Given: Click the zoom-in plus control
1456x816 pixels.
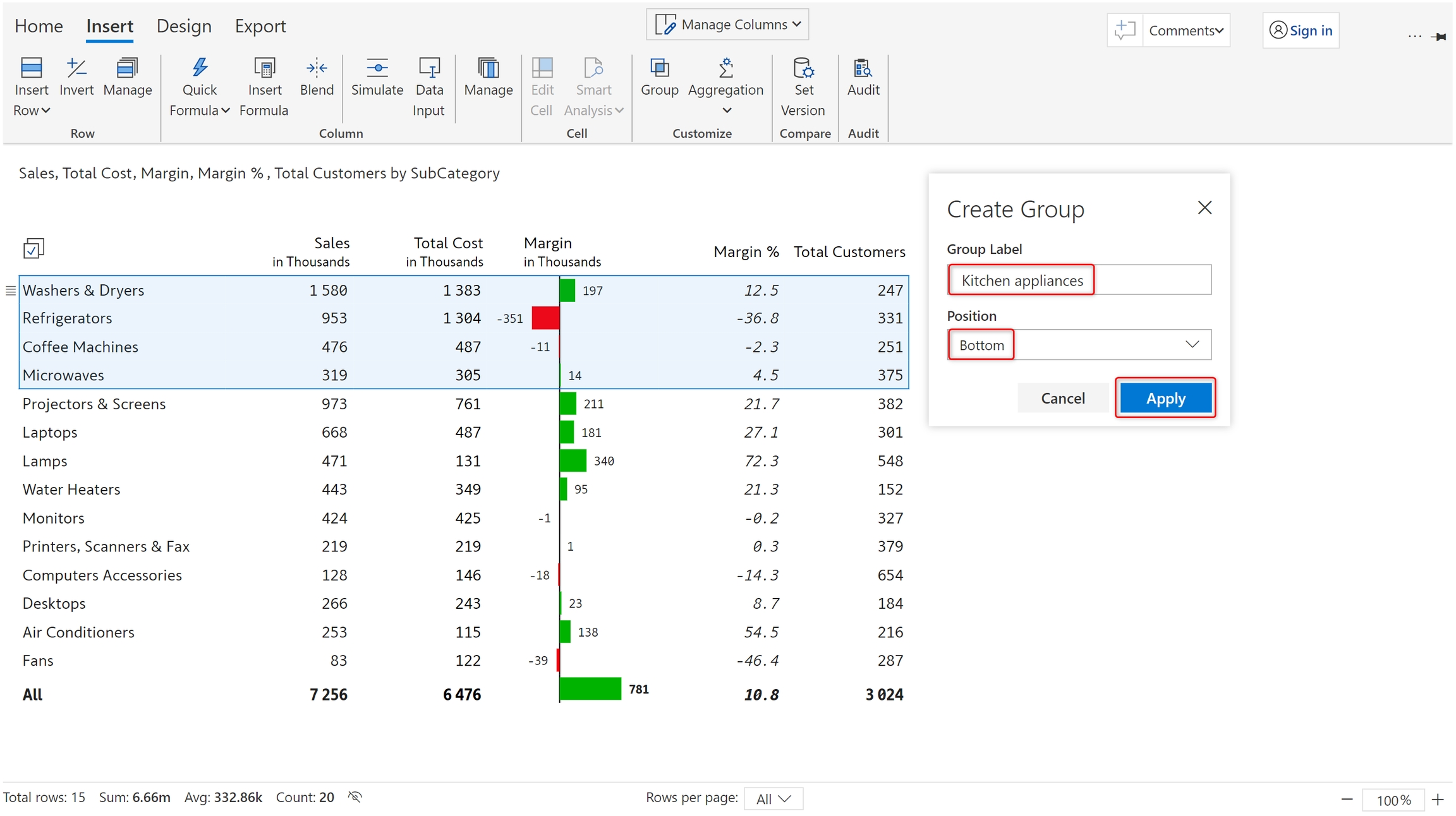Looking at the screenshot, I should 1438,800.
